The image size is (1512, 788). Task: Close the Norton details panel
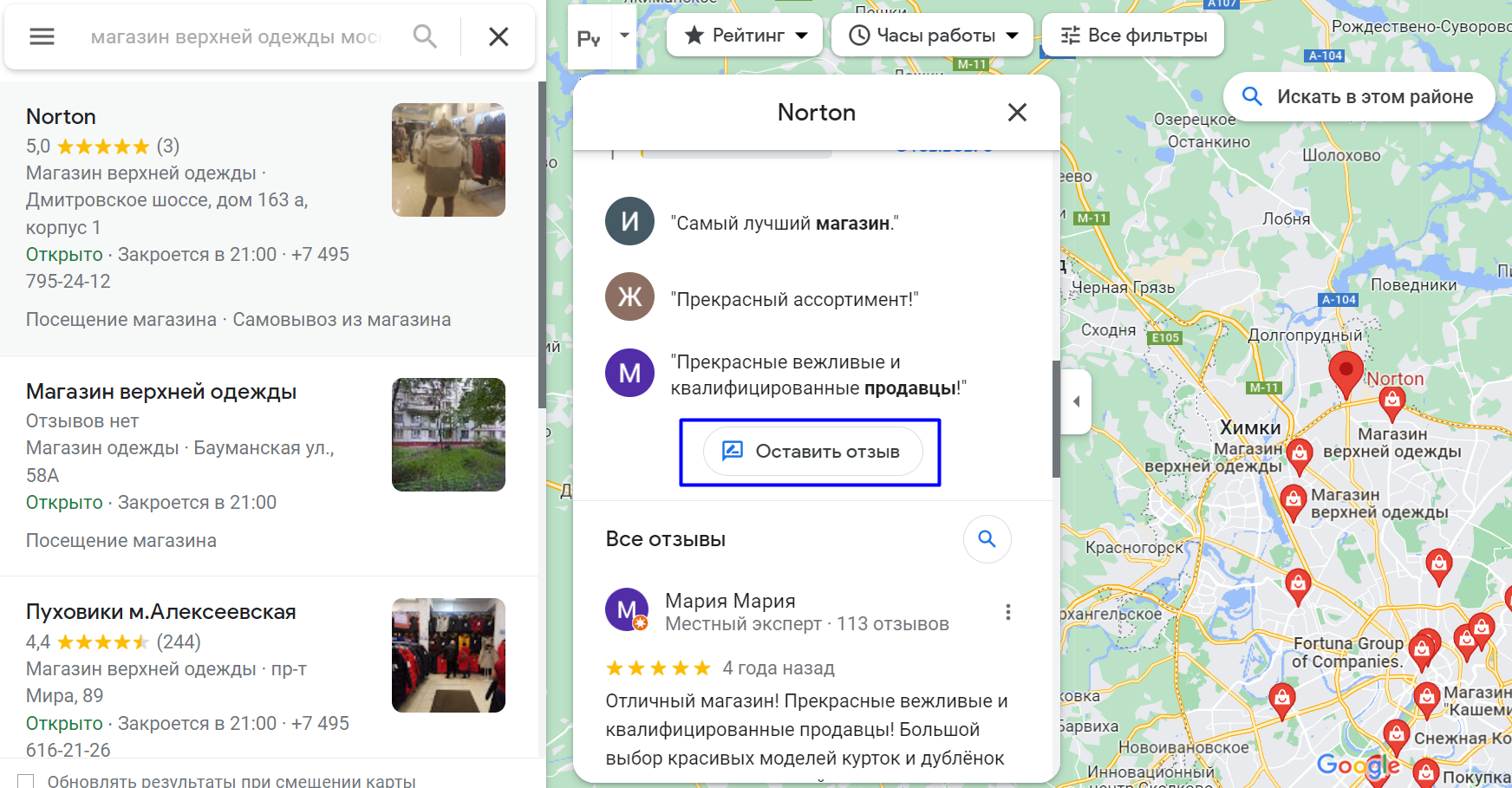tap(1017, 113)
